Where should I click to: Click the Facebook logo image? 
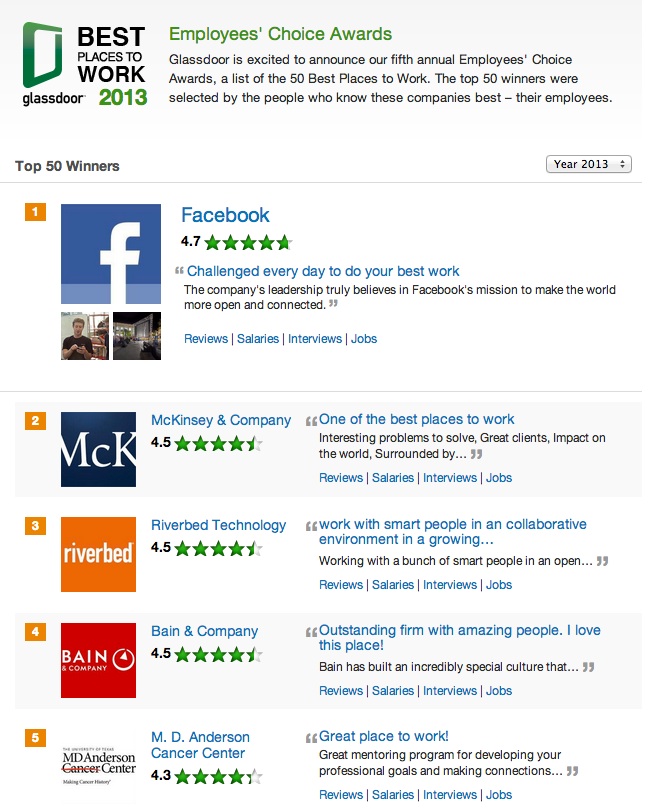[110, 254]
